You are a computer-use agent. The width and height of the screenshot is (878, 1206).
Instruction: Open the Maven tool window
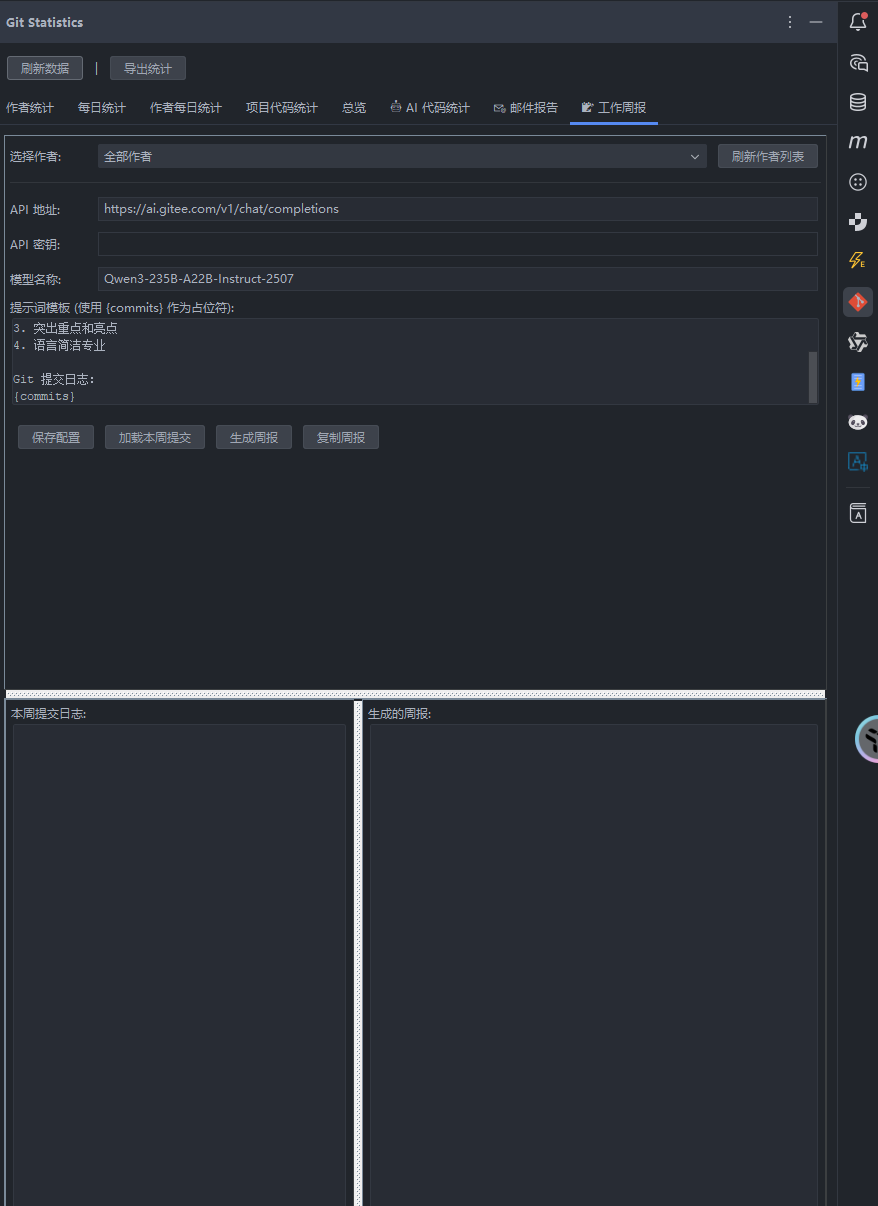(857, 142)
